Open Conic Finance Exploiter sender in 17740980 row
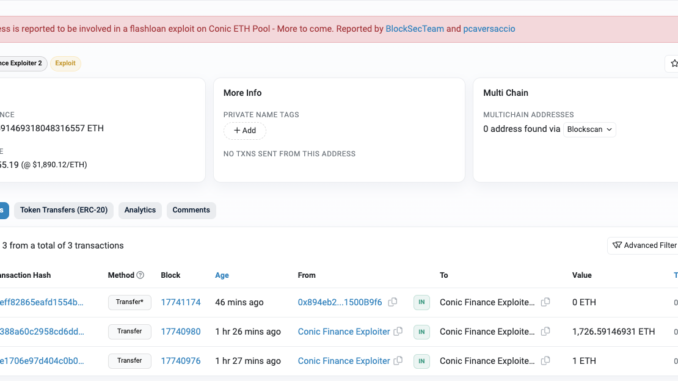This screenshot has width=678, height=381. [344, 332]
